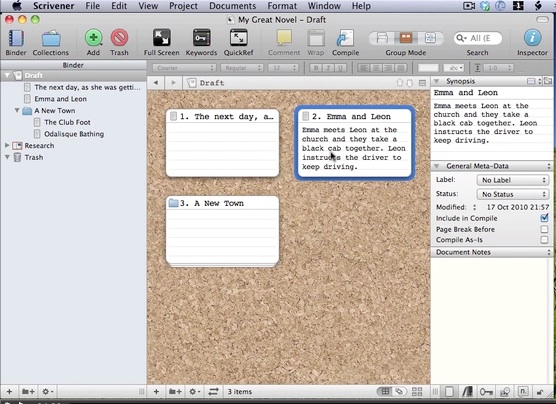Collapse the Draft folder in Binder

click(7, 76)
